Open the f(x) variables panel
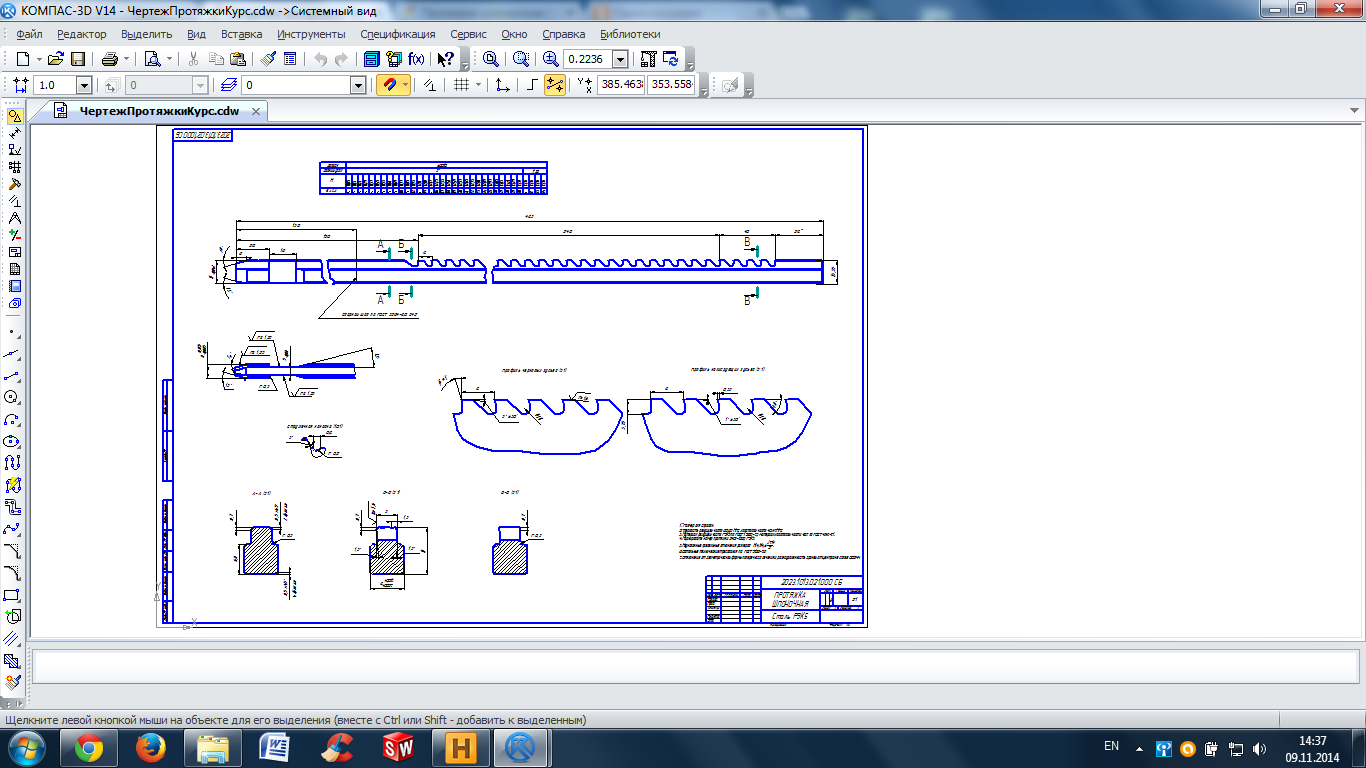 pyautogui.click(x=416, y=59)
